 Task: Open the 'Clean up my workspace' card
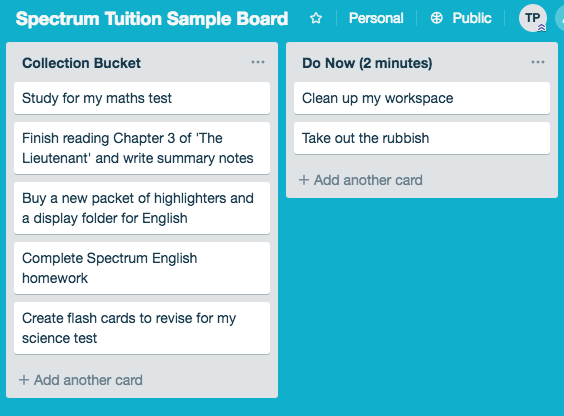pos(422,98)
